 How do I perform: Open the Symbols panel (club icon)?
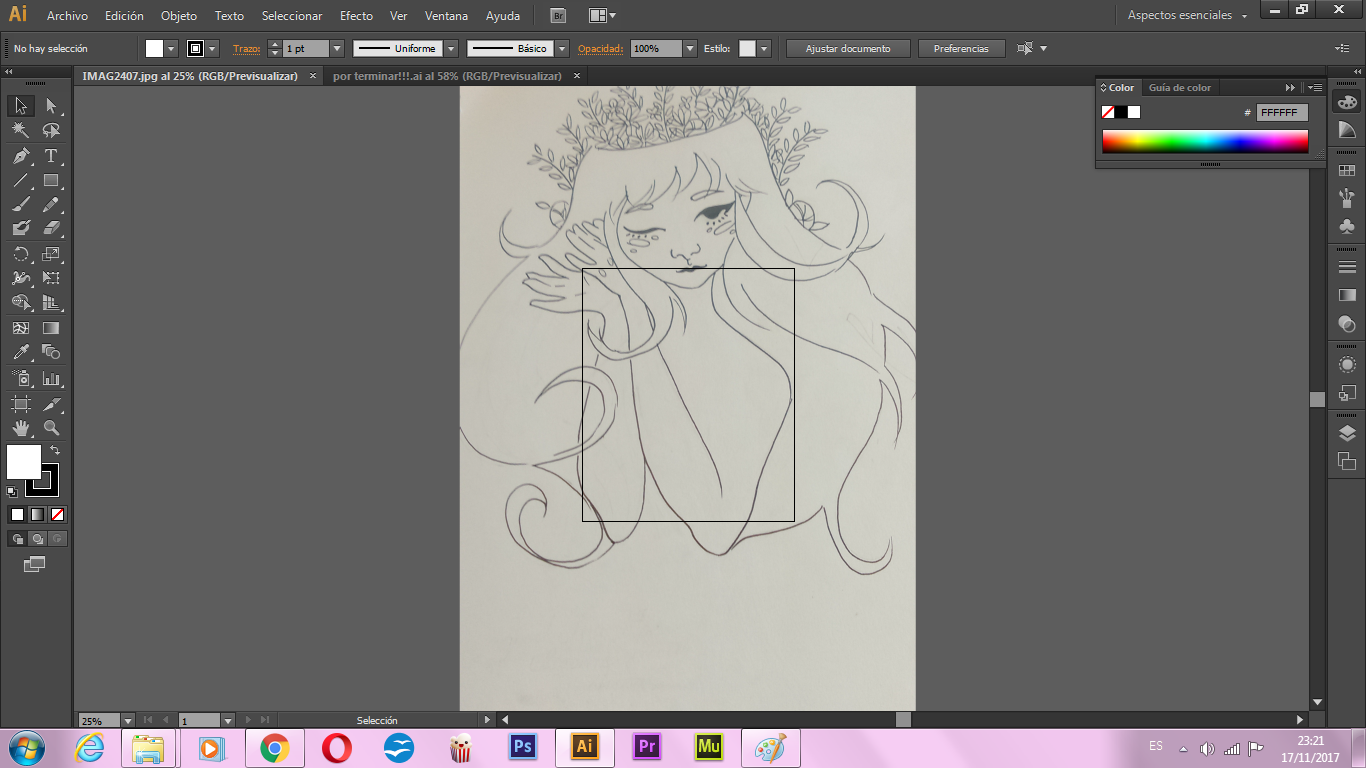click(x=1347, y=226)
